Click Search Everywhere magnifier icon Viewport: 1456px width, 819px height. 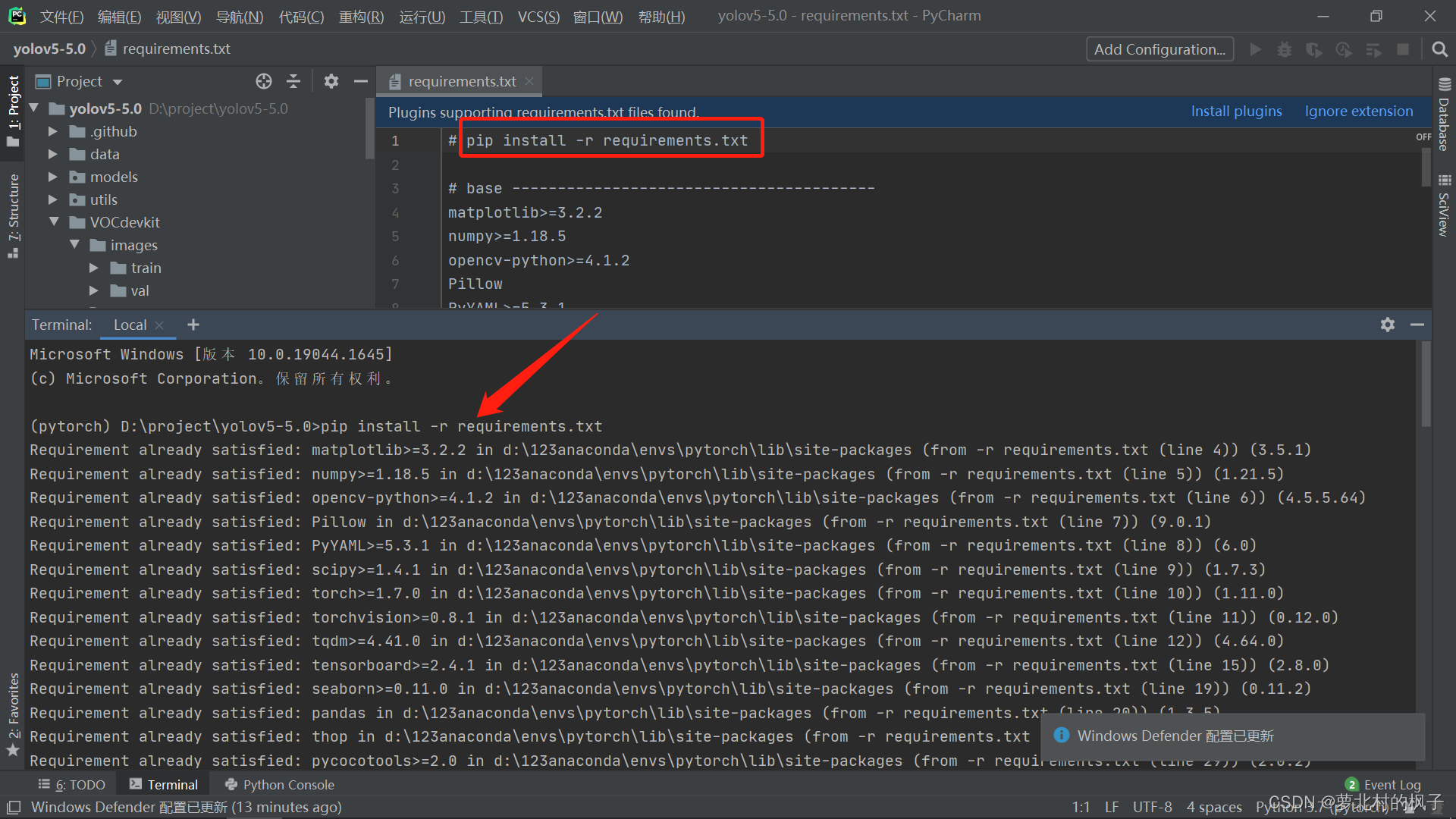point(1439,49)
